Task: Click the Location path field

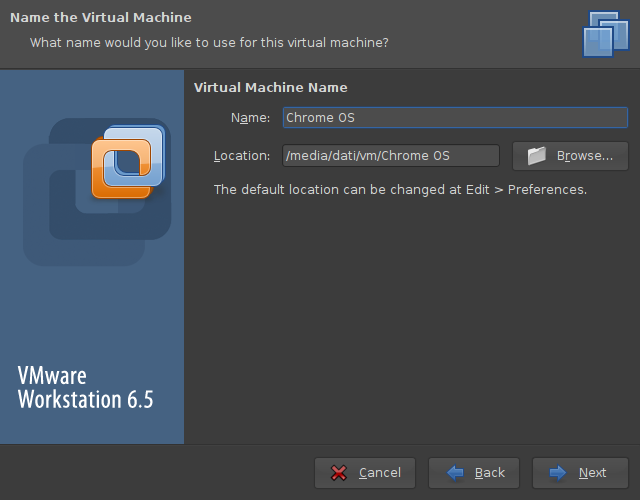Action: pos(391,156)
